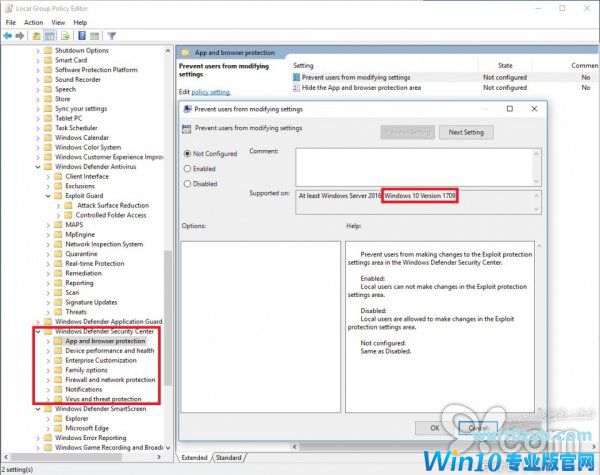
Task: Select the Windows Color System tree item
Action: [88, 147]
